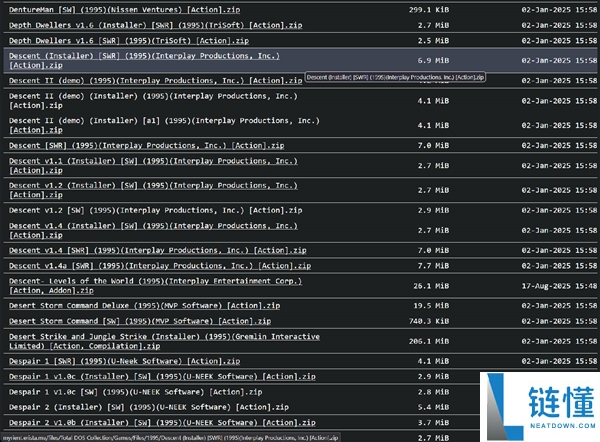600x442 pixels.
Task: Select the 6.9 MiB size in highlighted row
Action: tap(433, 60)
